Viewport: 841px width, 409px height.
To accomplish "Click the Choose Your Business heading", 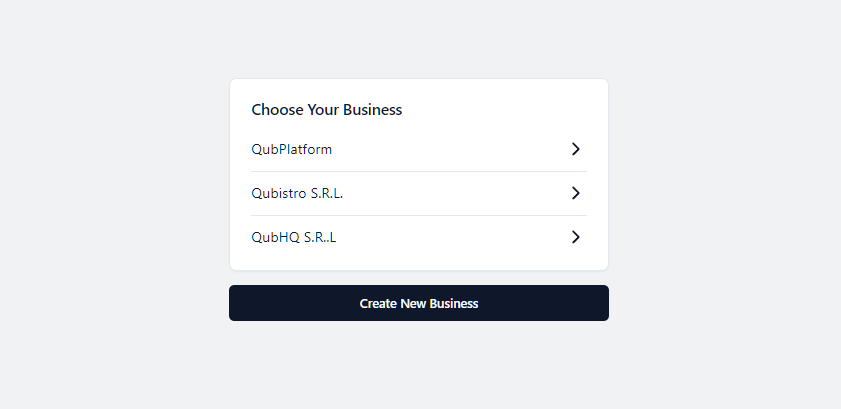I will (x=327, y=109).
